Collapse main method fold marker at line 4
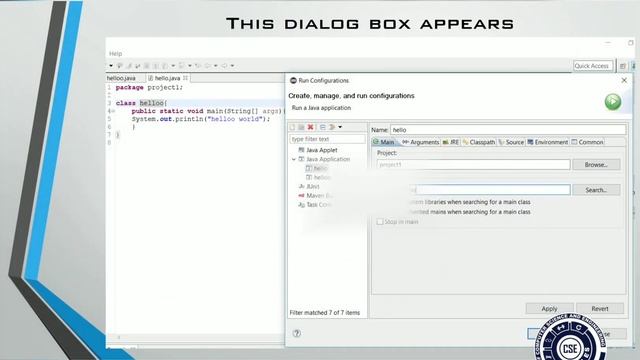This screenshot has width=640, height=360. (113, 111)
